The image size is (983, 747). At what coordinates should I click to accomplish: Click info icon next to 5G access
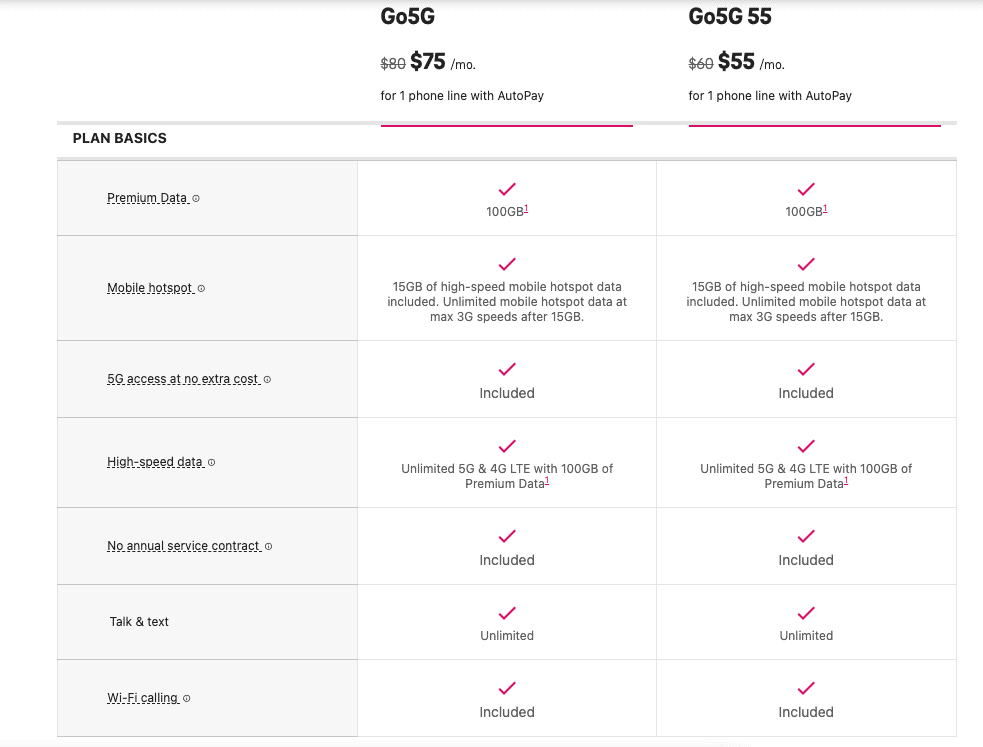[x=267, y=380]
